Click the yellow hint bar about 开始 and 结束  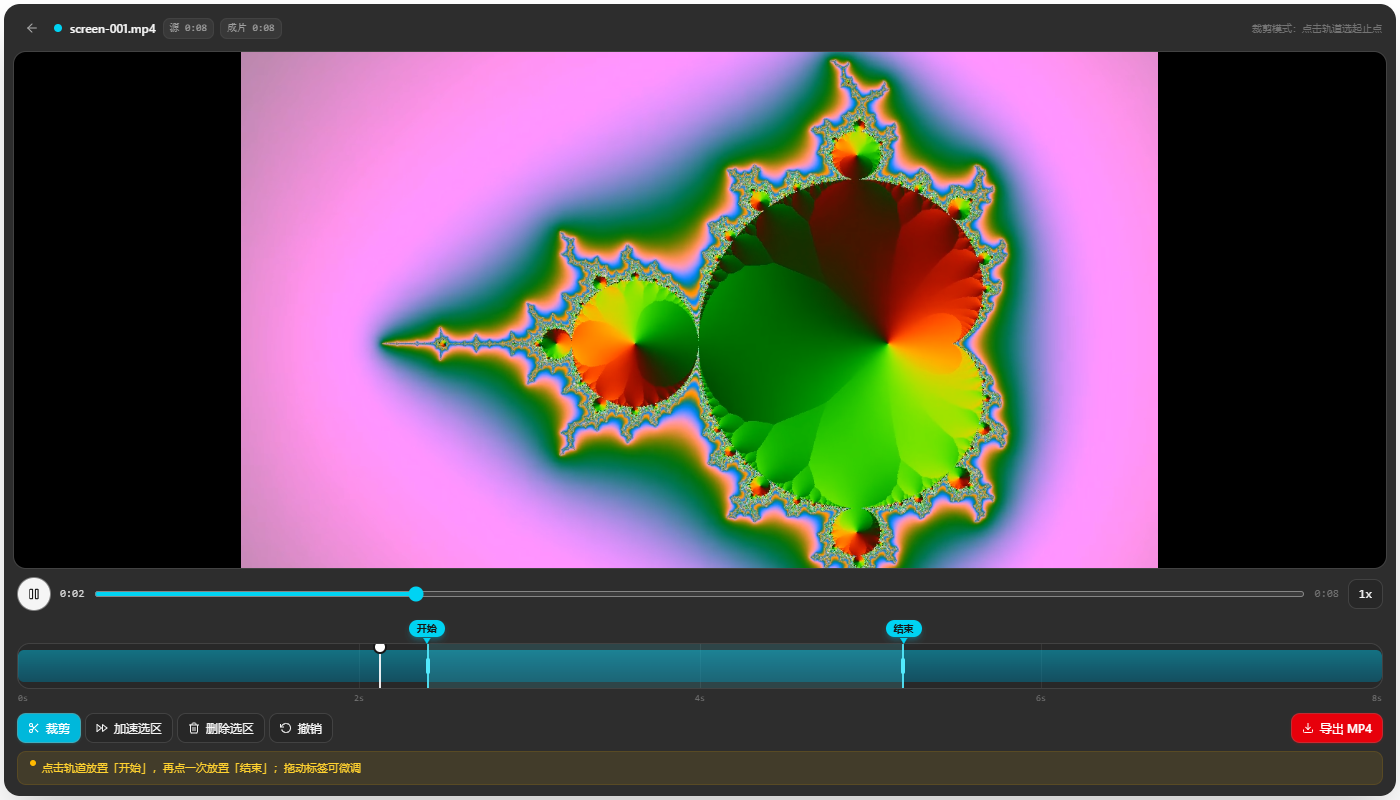click(x=700, y=768)
